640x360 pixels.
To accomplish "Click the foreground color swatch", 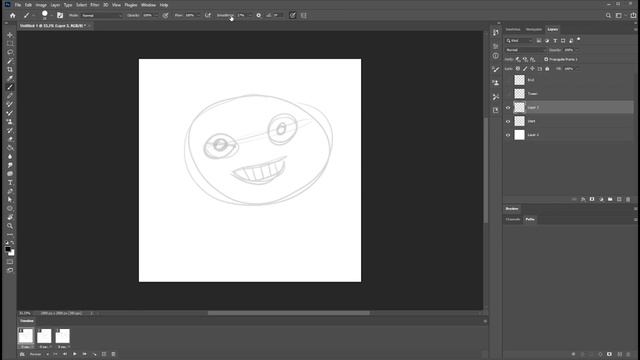I will tap(8, 249).
